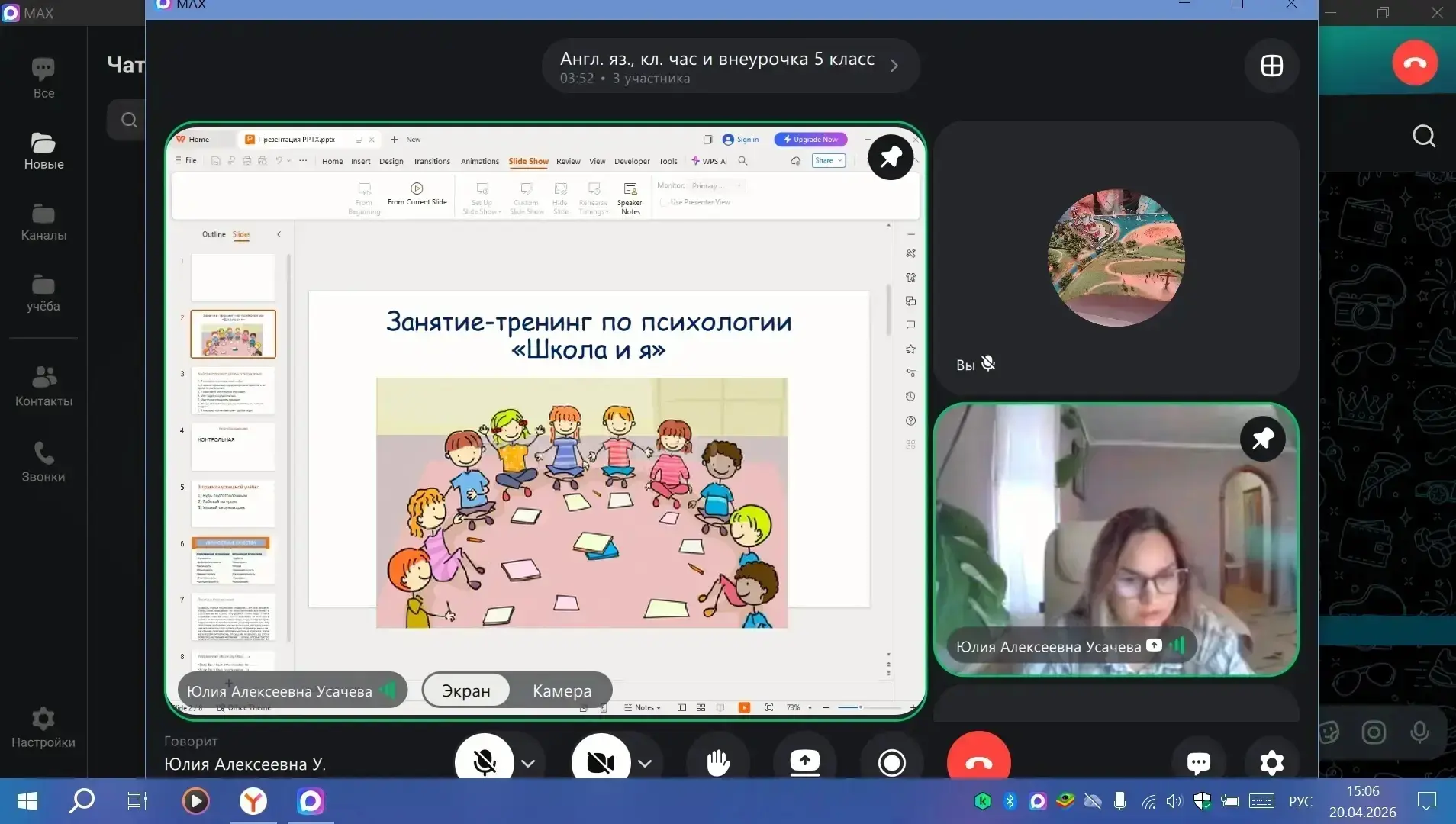Start call recording
Screen dimensions: 1456x824
coord(891,761)
